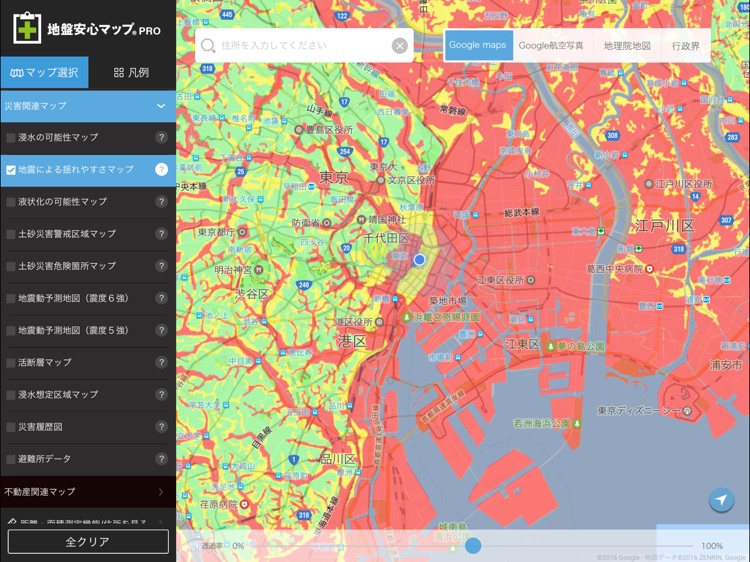The image size is (750, 562).
Task: Click the 夢の島公園 park marker
Action: [x=551, y=346]
